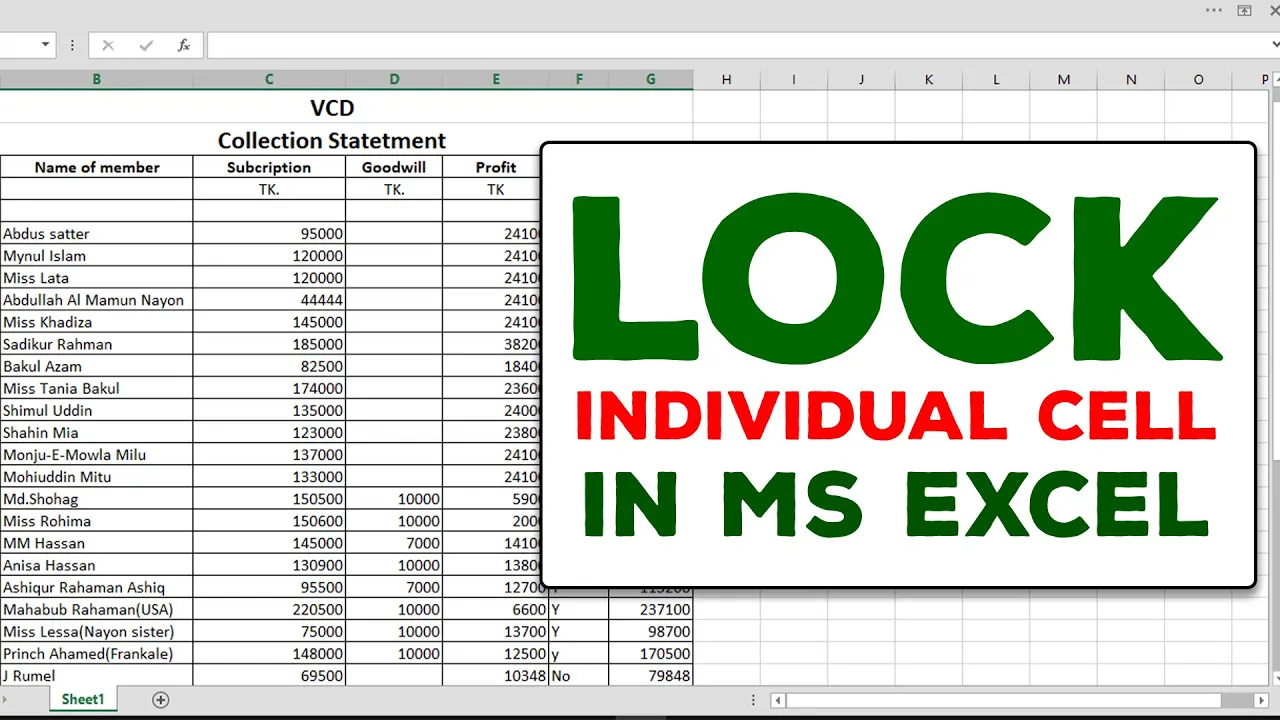Select column N header
Image resolution: width=1280 pixels, height=720 pixels.
coord(1131,79)
